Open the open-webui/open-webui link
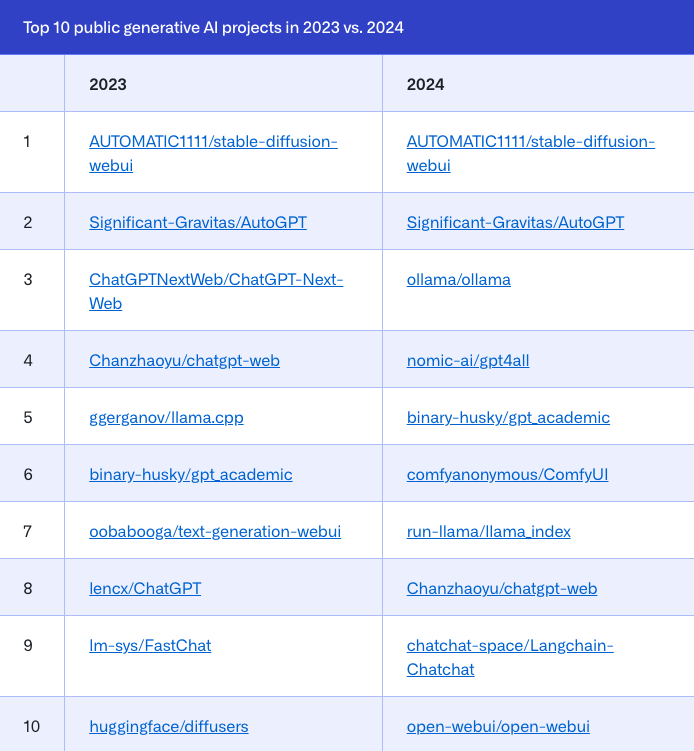 pos(498,726)
